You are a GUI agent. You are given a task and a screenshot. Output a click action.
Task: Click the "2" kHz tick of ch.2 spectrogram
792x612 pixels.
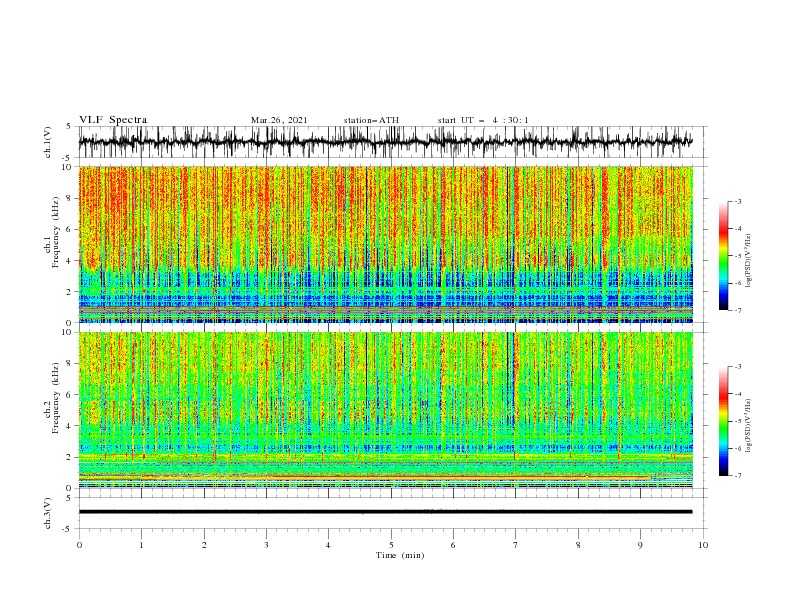tap(70, 457)
